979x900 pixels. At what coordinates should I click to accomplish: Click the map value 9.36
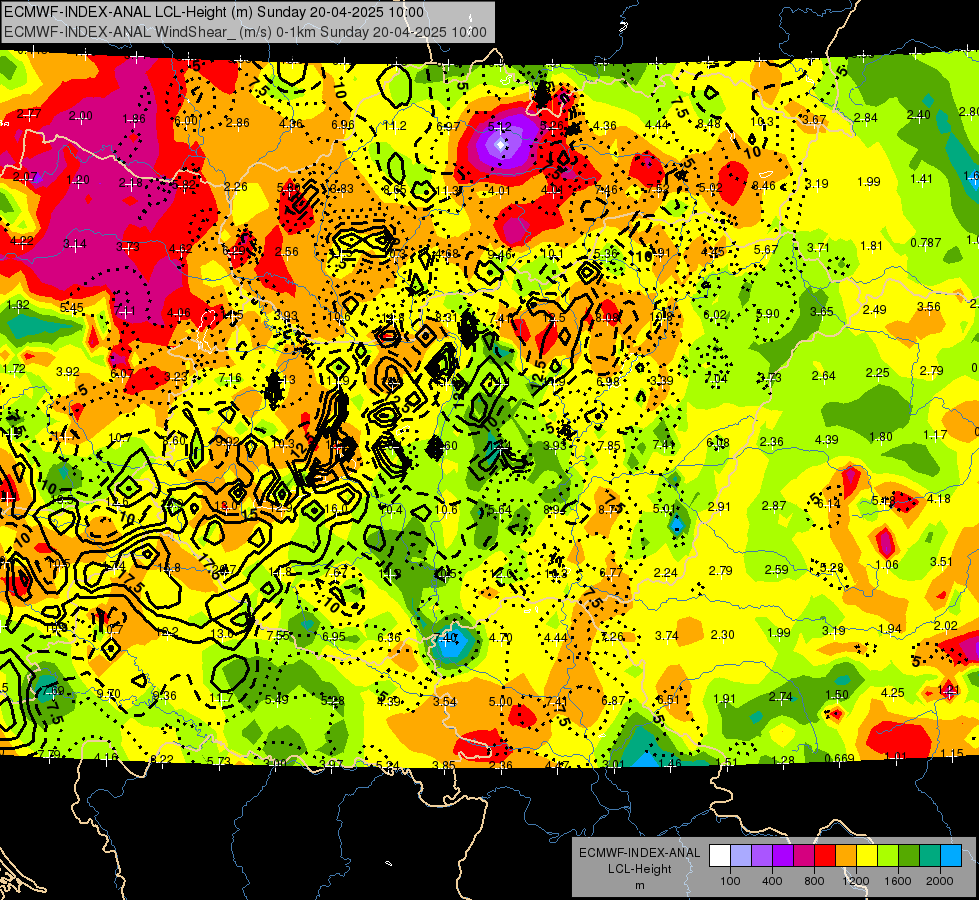coord(164,696)
